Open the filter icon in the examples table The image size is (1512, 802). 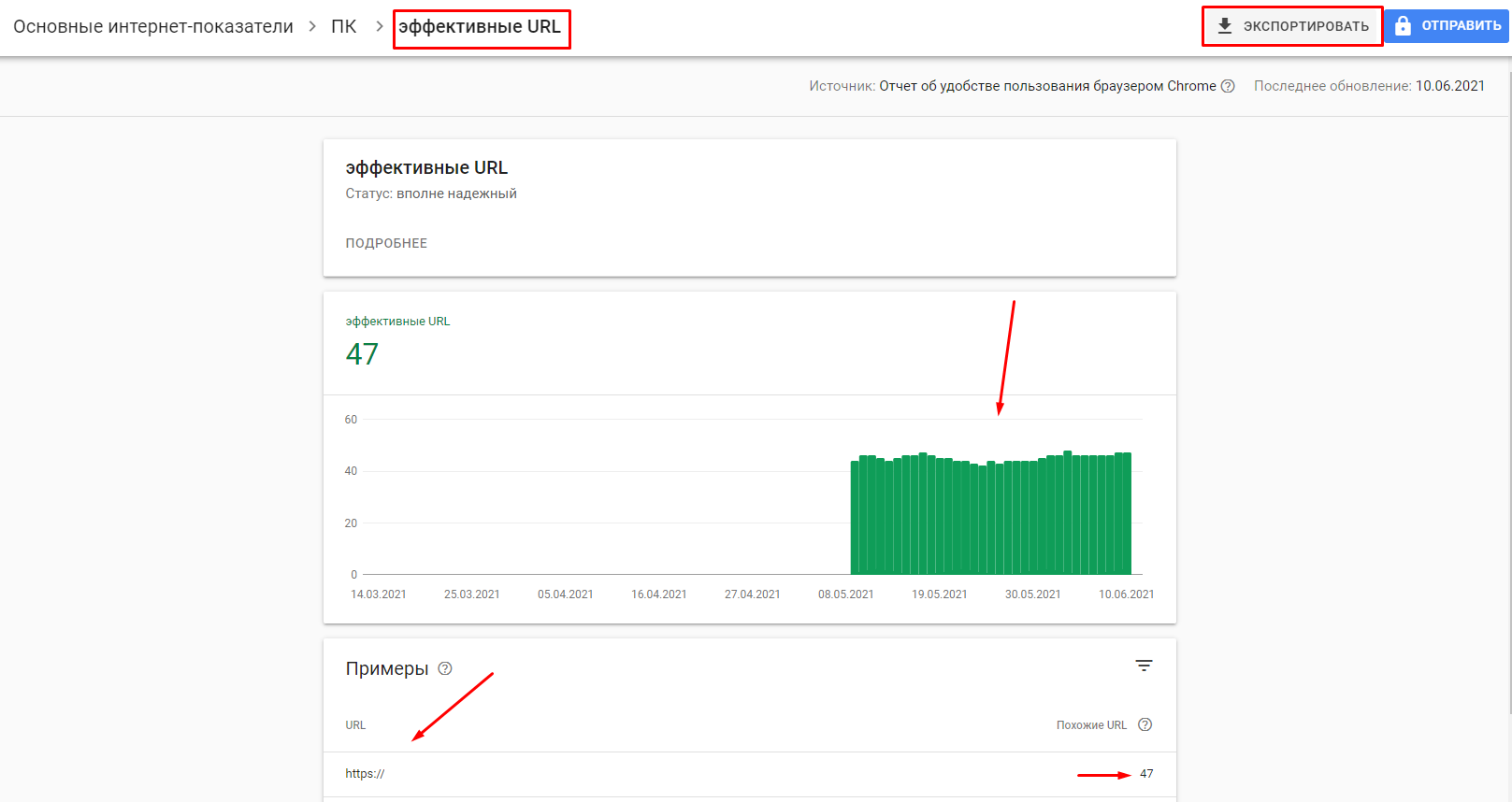pos(1144,666)
